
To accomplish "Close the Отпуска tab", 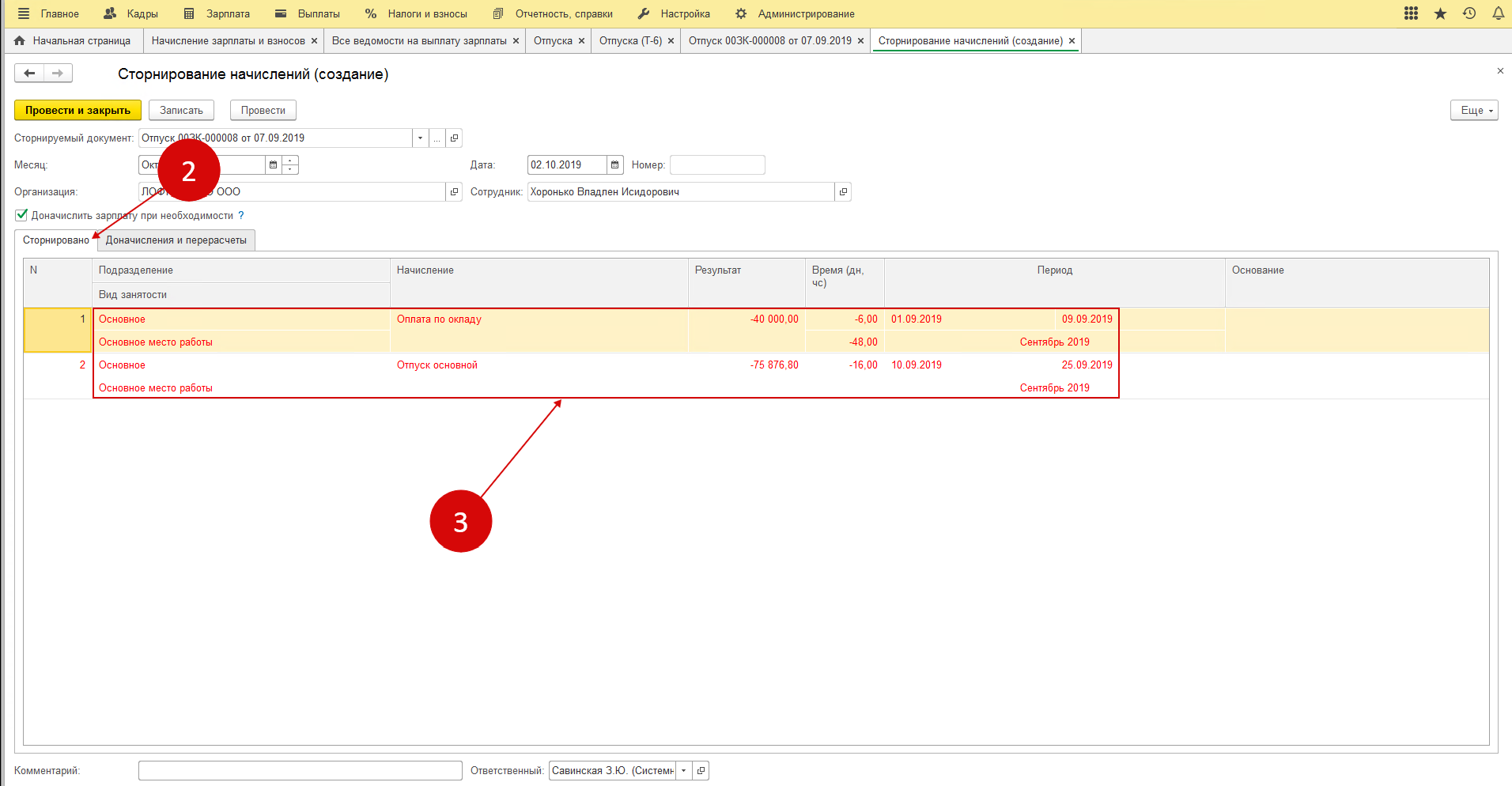I will coord(581,41).
